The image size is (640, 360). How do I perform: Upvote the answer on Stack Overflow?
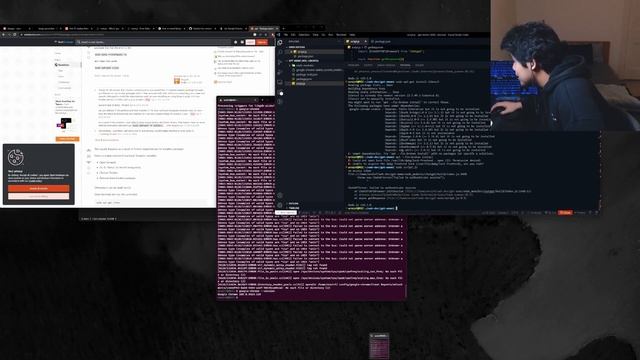[x=89, y=150]
